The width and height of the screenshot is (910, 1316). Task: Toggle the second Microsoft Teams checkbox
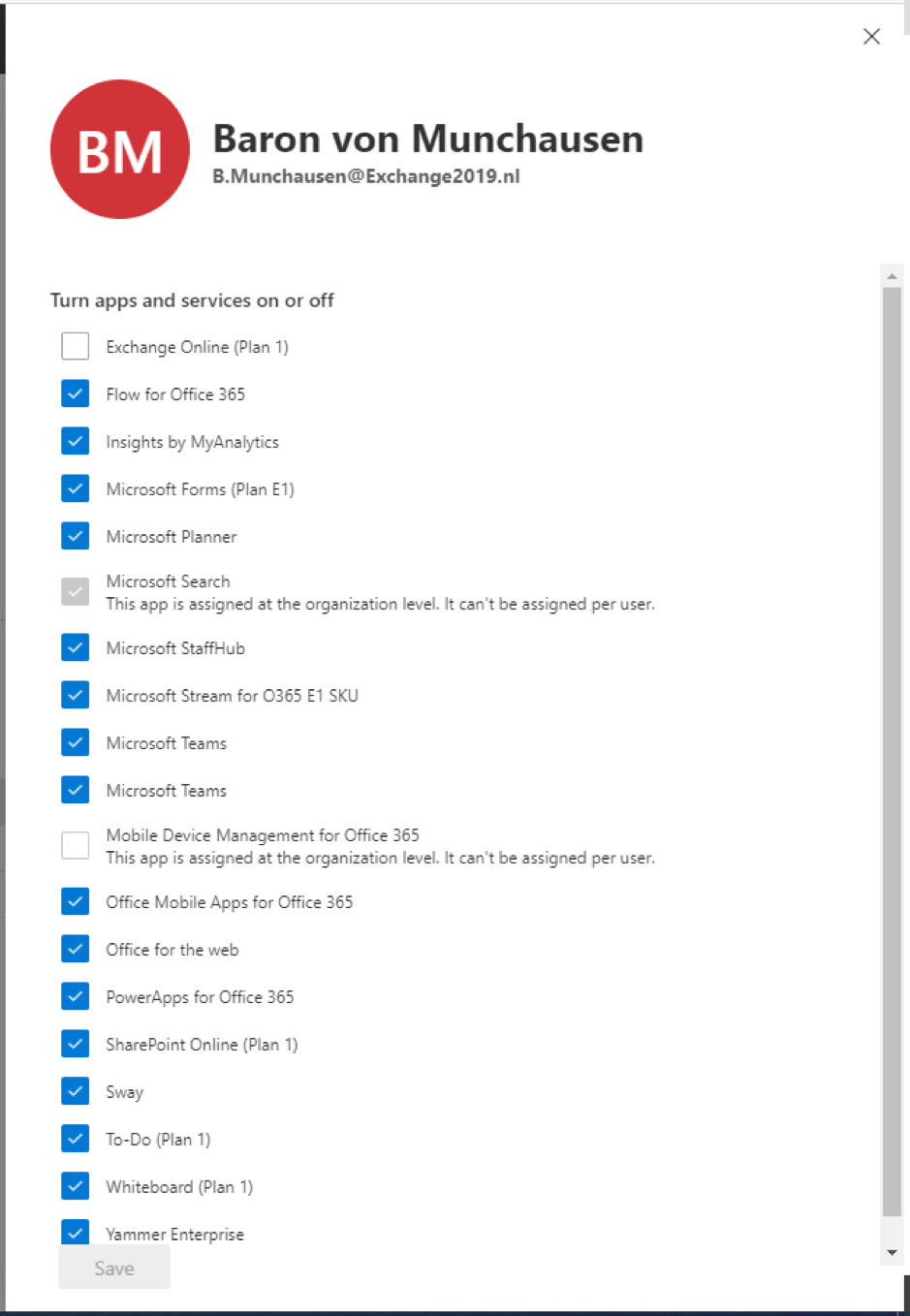click(x=75, y=789)
